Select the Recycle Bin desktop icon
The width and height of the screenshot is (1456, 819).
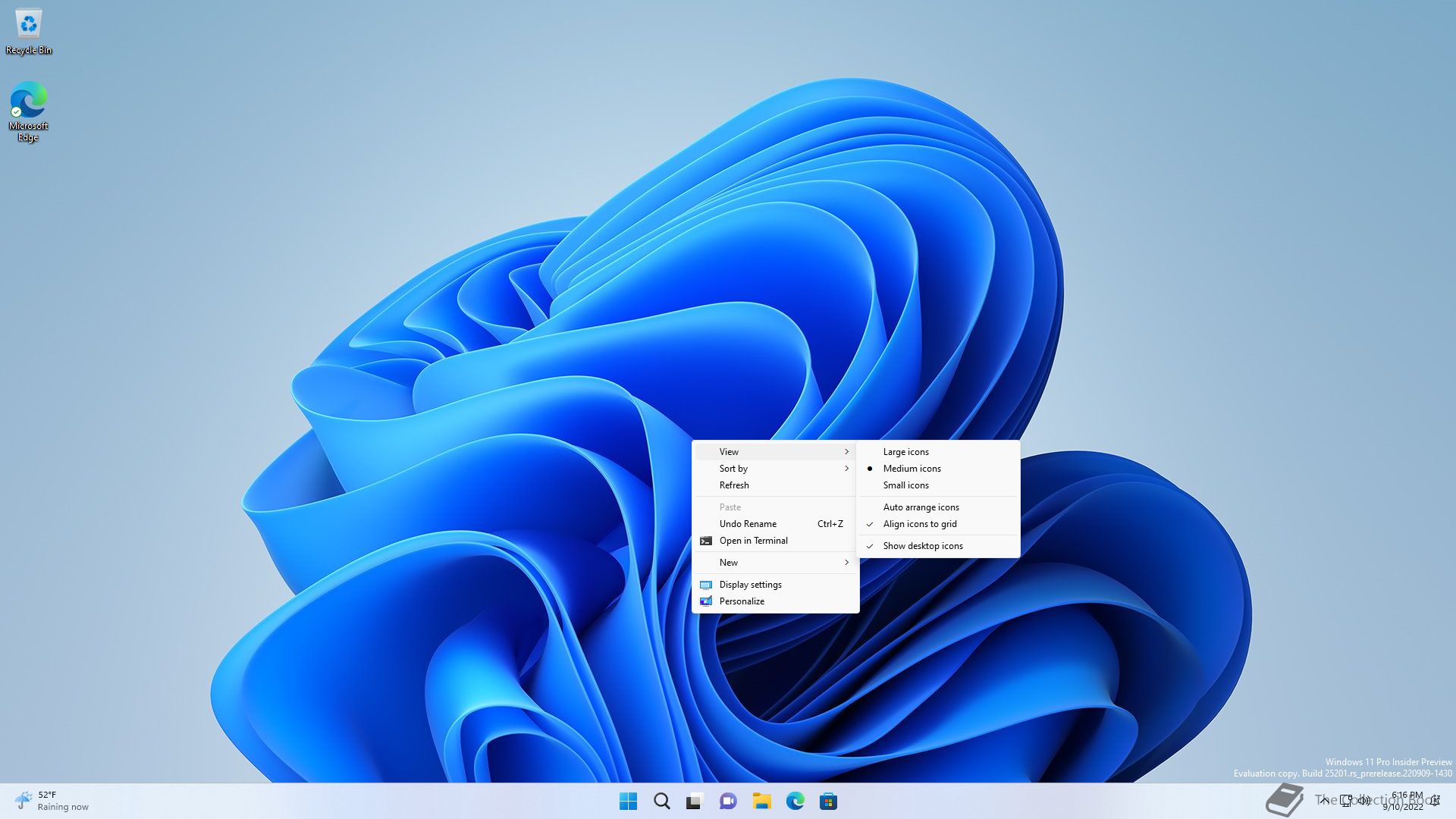click(x=29, y=31)
